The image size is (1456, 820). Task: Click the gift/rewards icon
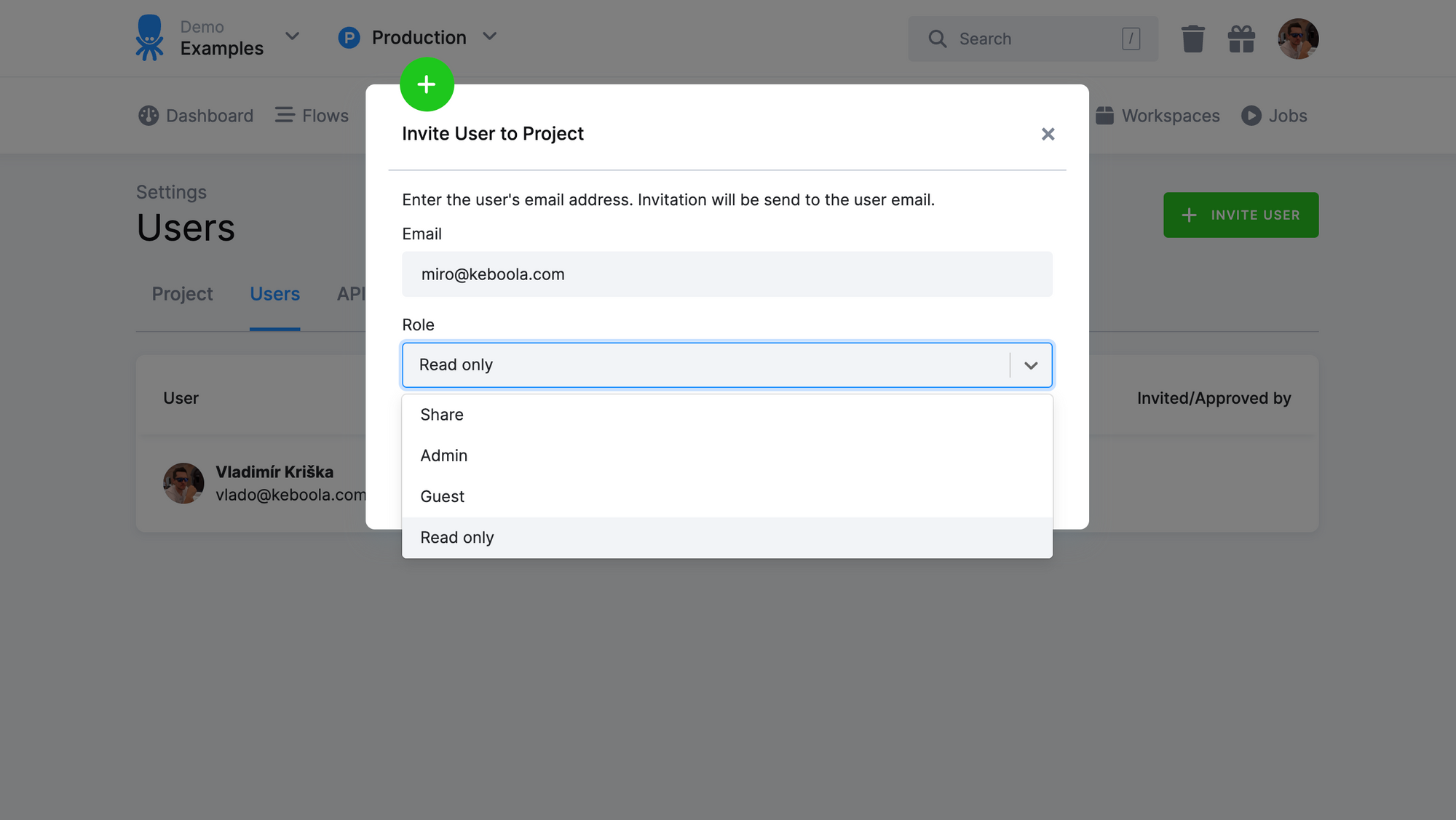(x=1241, y=38)
